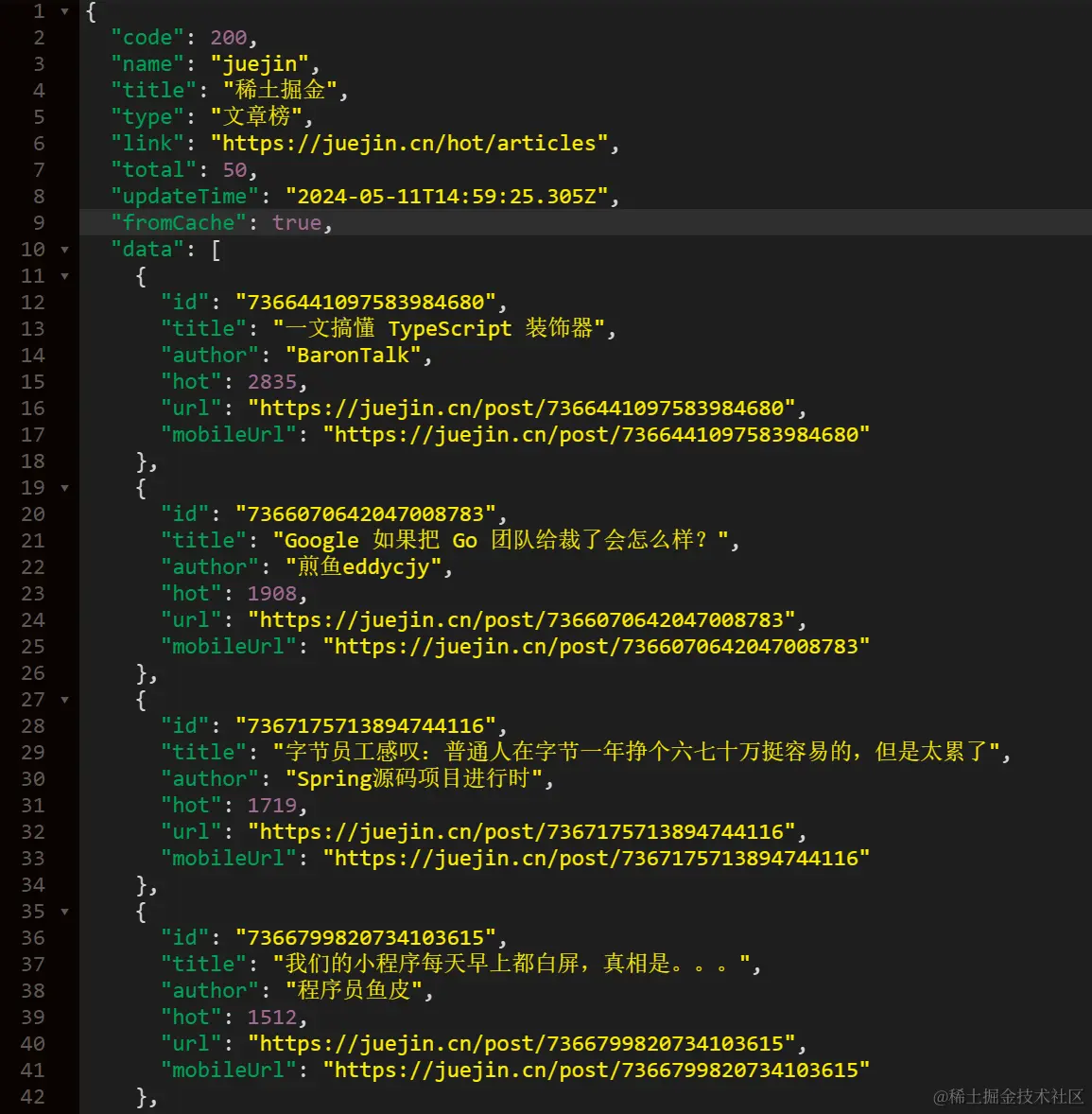Click line number 9 in the gutter
This screenshot has height=1114, width=1092.
click(x=39, y=223)
